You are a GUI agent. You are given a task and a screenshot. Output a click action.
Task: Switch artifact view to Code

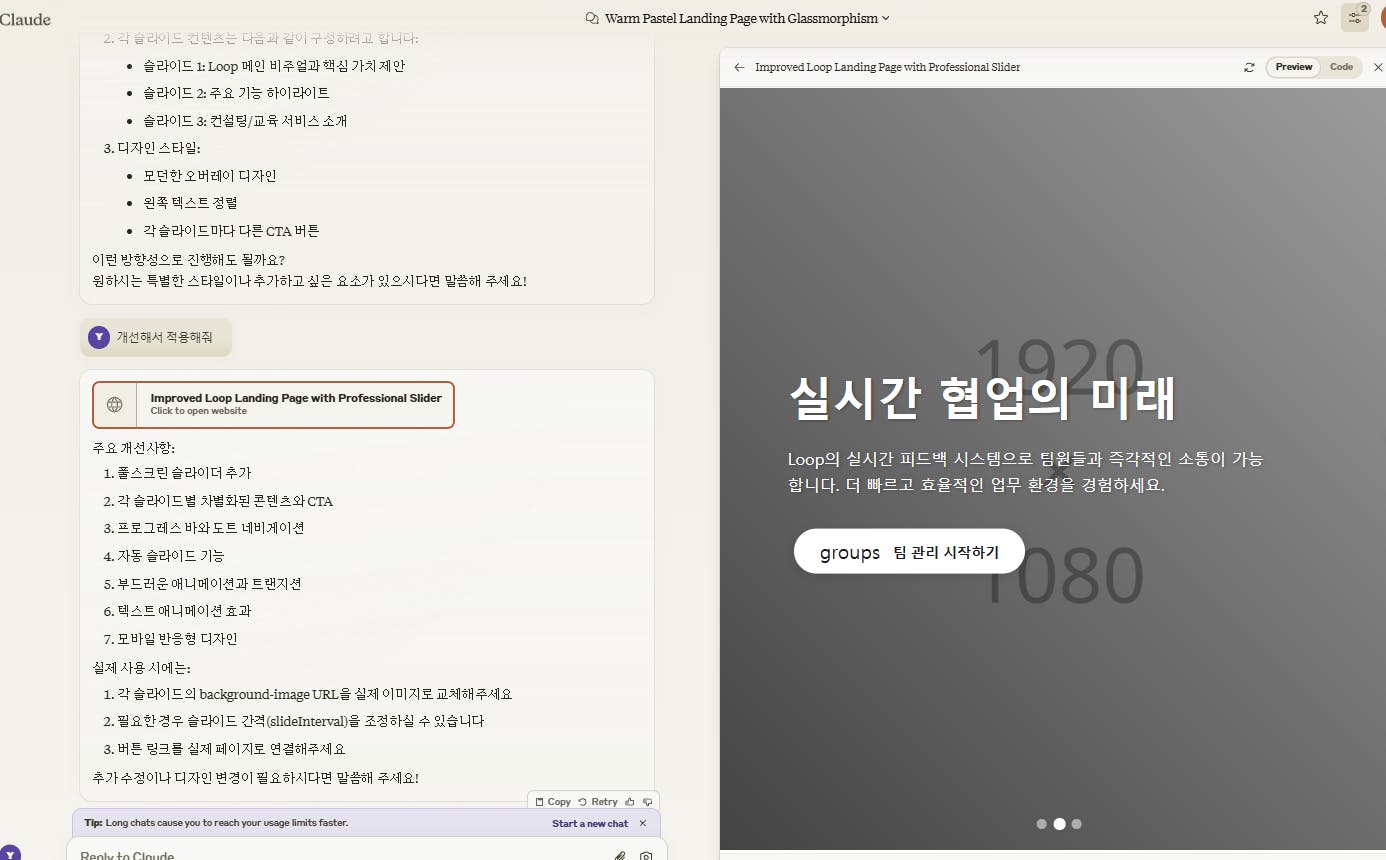click(x=1341, y=67)
